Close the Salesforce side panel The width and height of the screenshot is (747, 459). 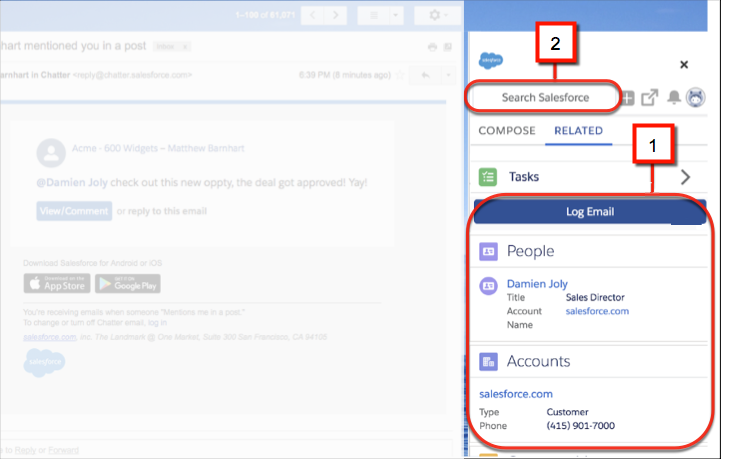coord(684,64)
